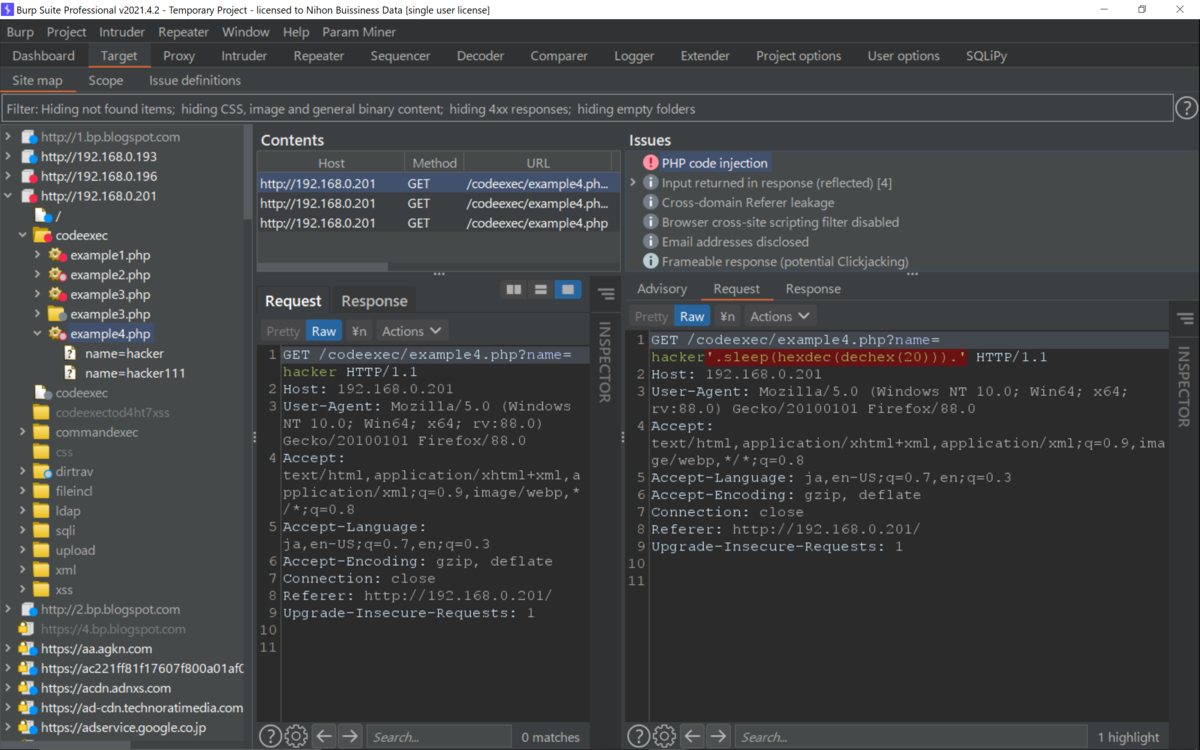The height and width of the screenshot is (750, 1200).
Task: Click the site map tree vertical scrollbar
Action: [249, 173]
